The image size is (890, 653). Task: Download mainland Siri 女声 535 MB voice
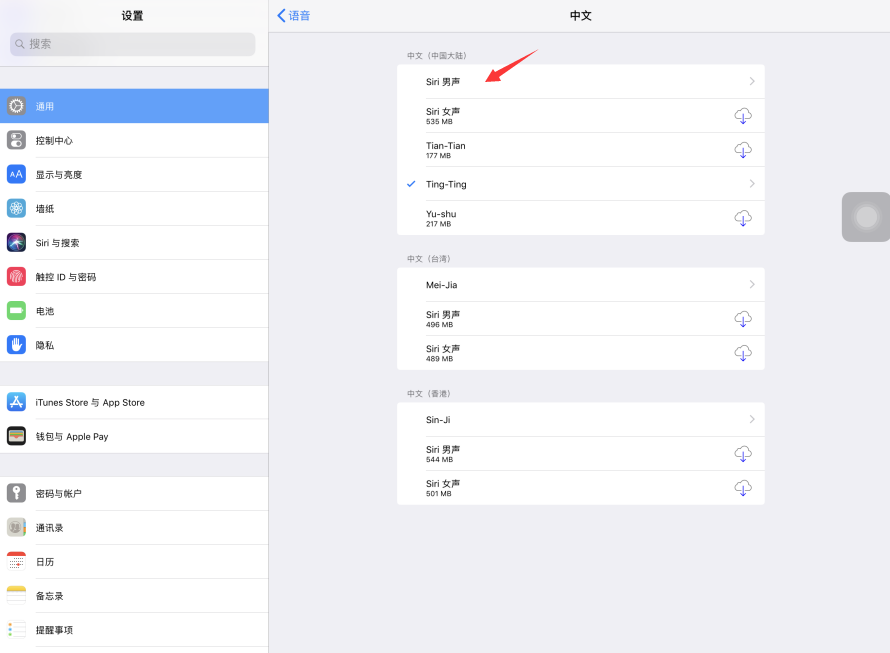tap(743, 116)
